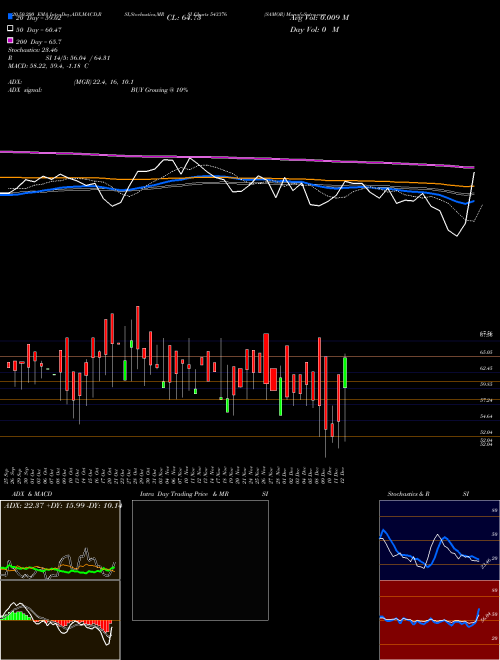Click the 'SI 14/3: 36.04 / 64.31' value
This screenshot has height=660, width=500.
[x=78, y=58]
